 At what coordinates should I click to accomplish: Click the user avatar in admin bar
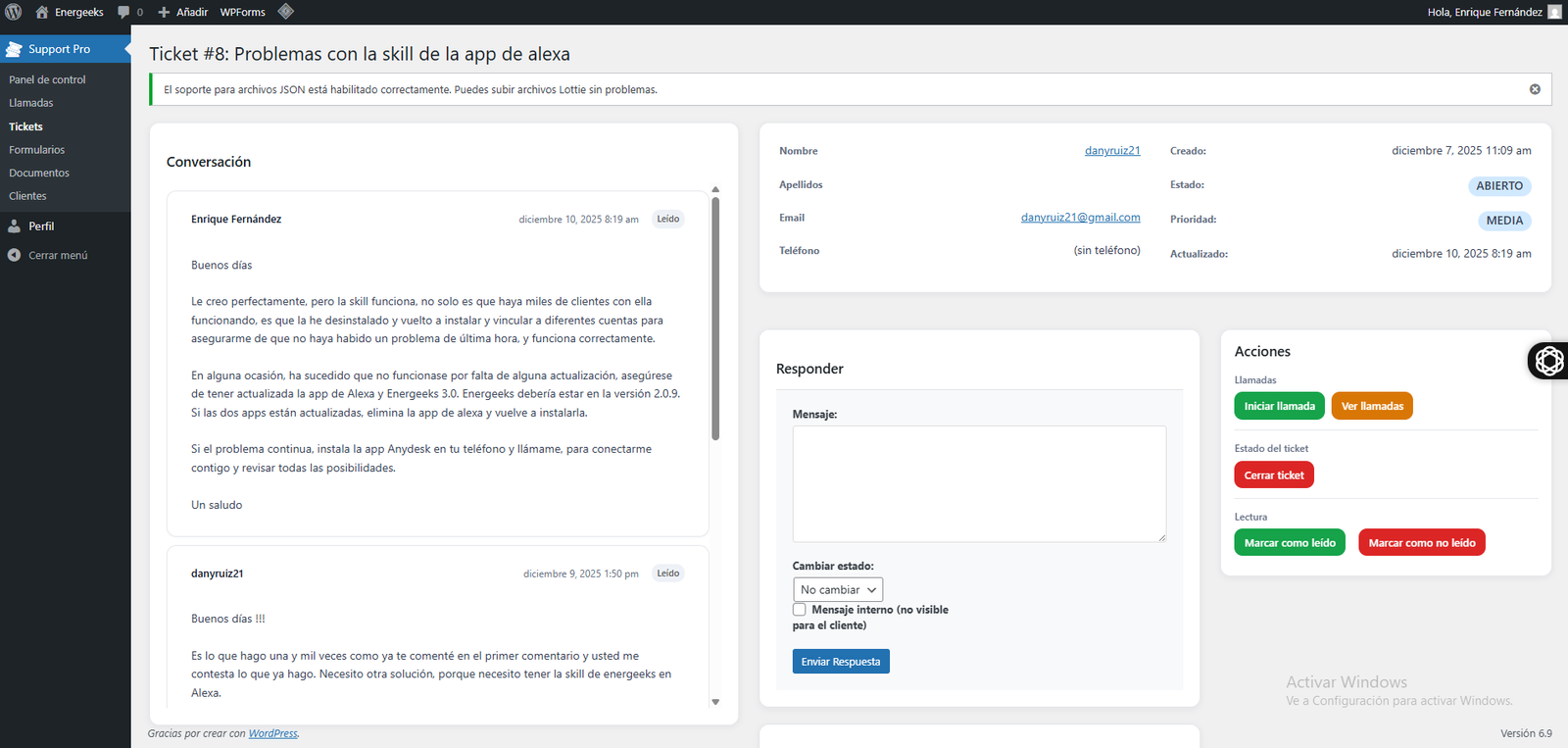pyautogui.click(x=1554, y=12)
